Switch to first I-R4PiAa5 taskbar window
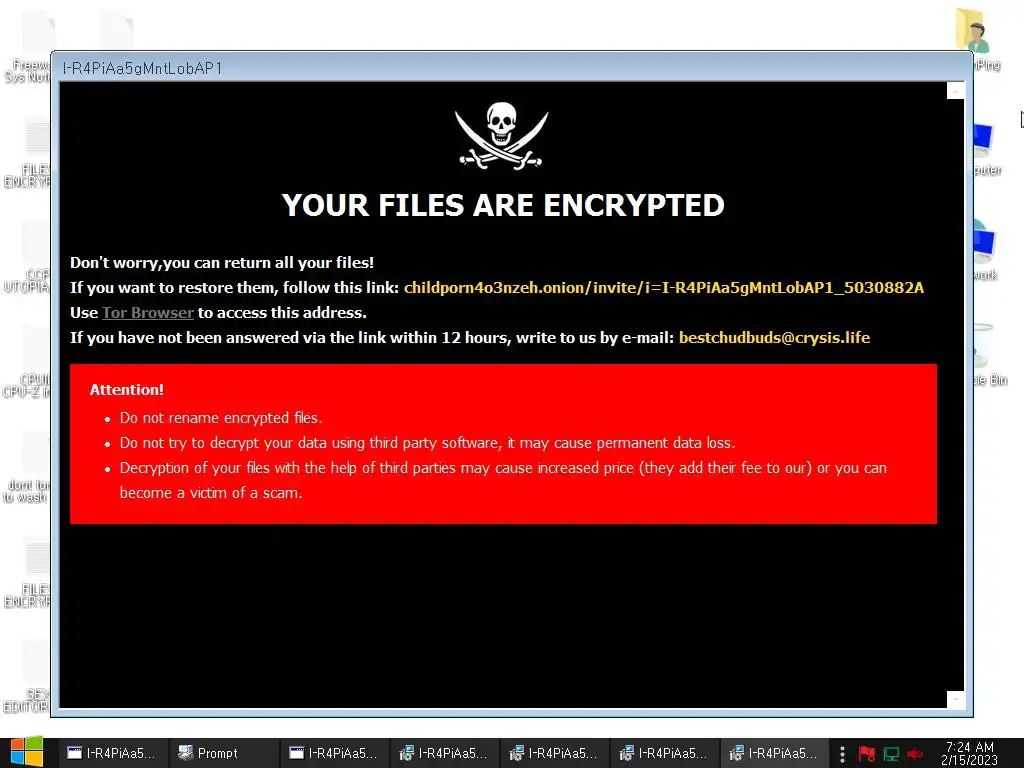 coord(113,753)
